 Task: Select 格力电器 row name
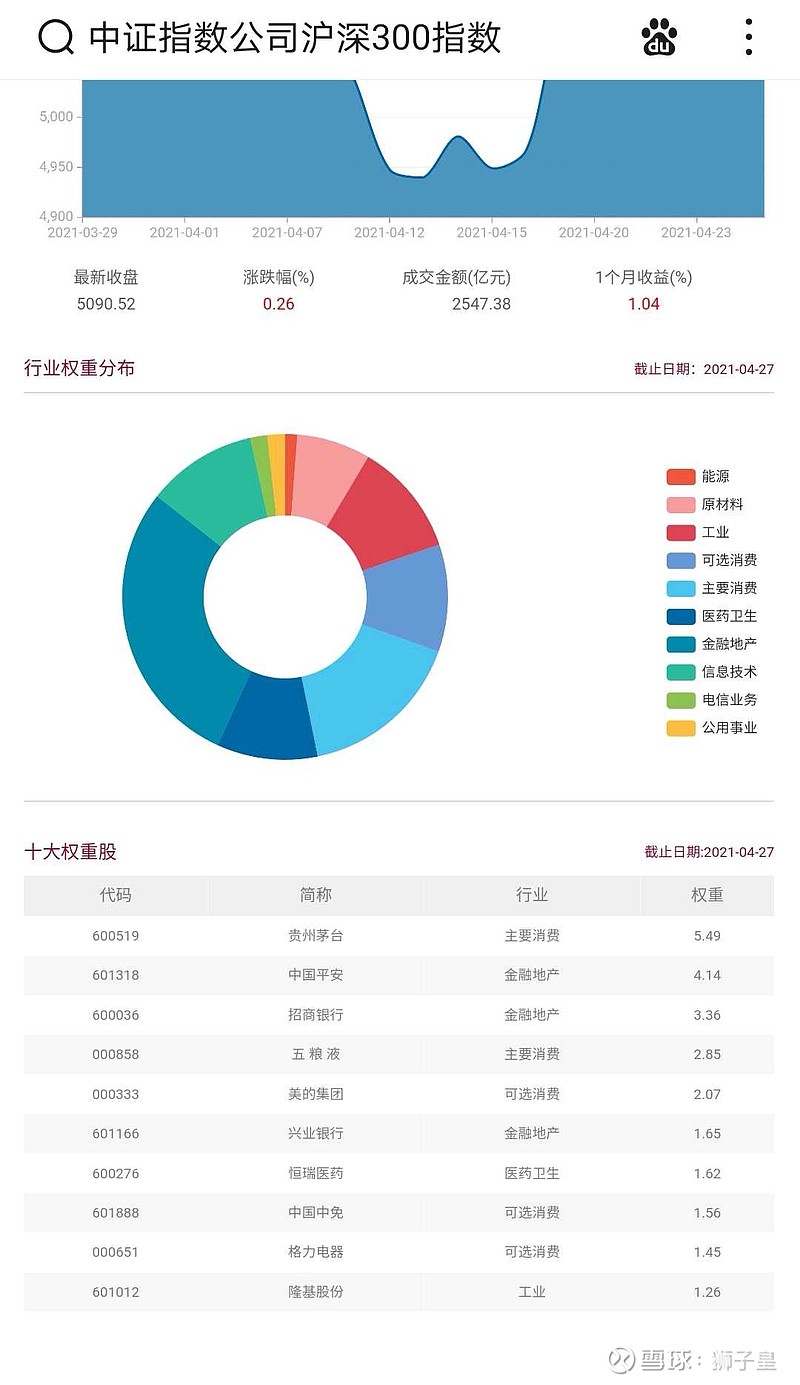(315, 1252)
